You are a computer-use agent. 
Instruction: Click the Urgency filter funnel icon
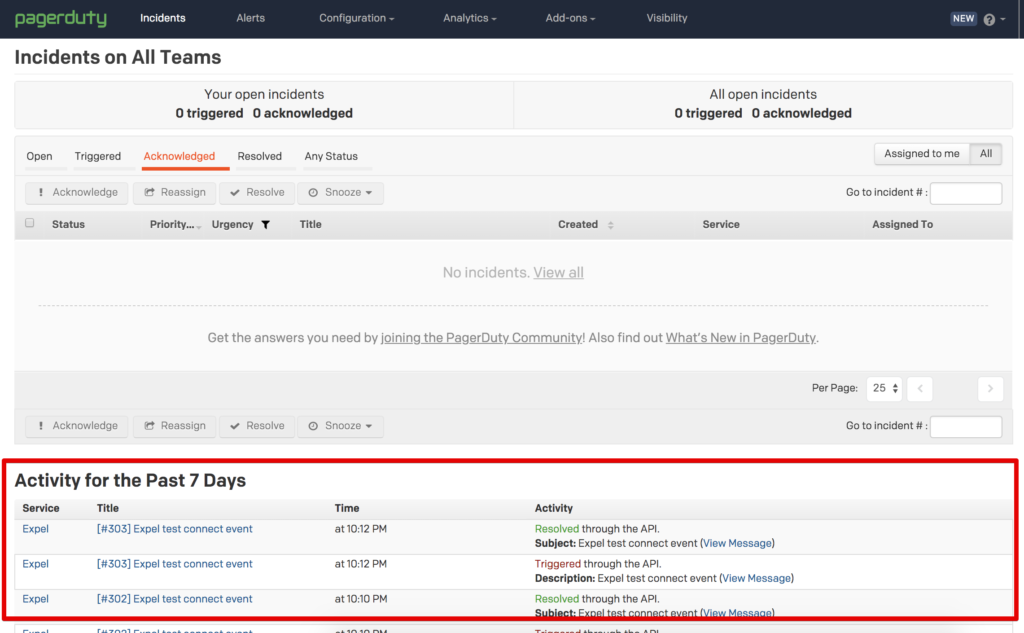click(266, 225)
